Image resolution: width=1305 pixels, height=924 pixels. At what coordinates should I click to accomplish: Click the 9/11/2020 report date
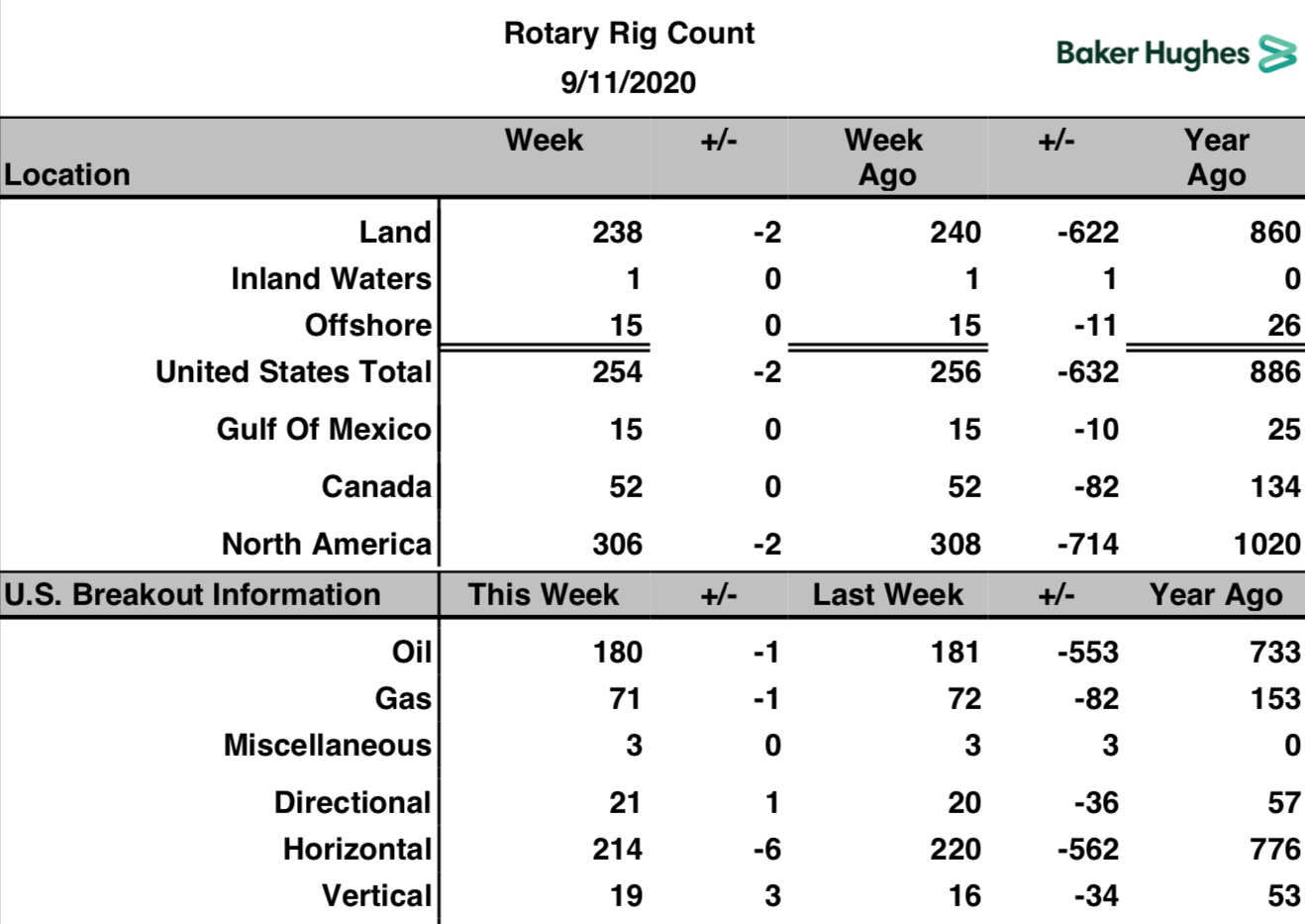pos(629,82)
